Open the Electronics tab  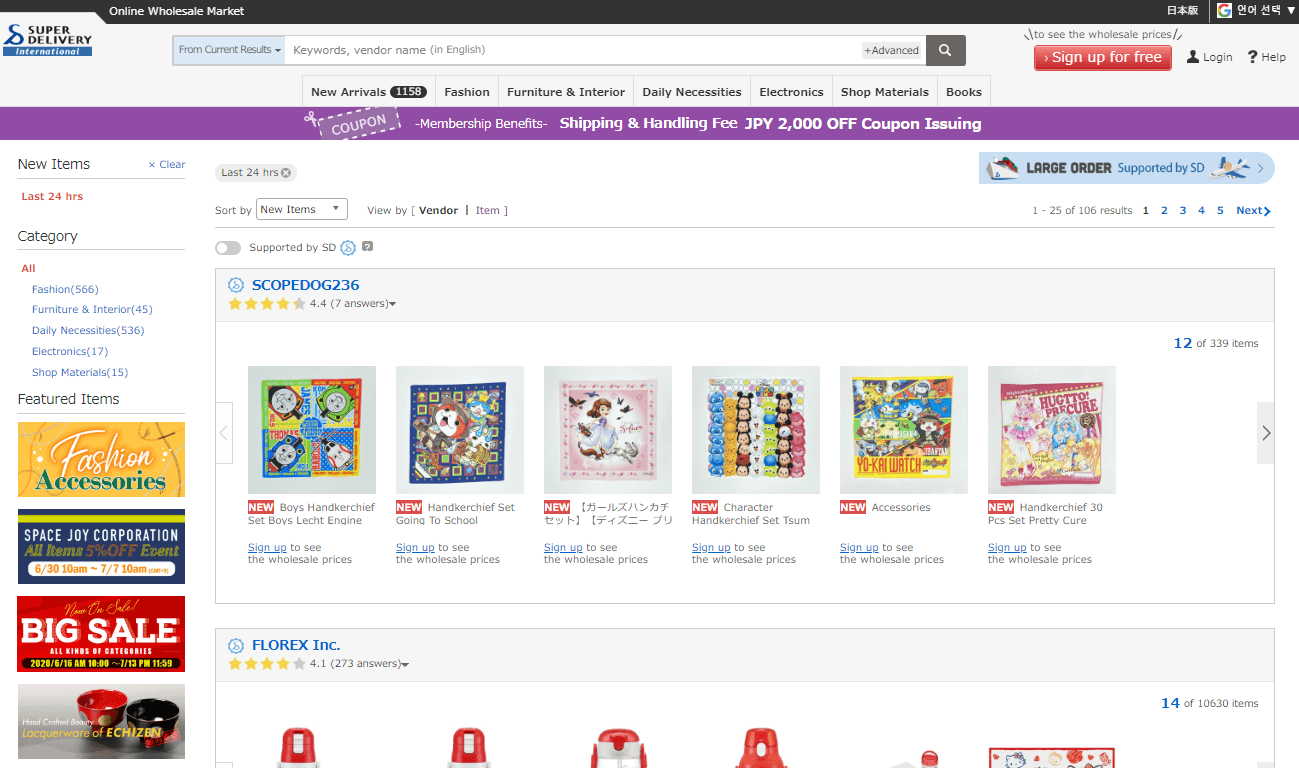click(x=791, y=91)
